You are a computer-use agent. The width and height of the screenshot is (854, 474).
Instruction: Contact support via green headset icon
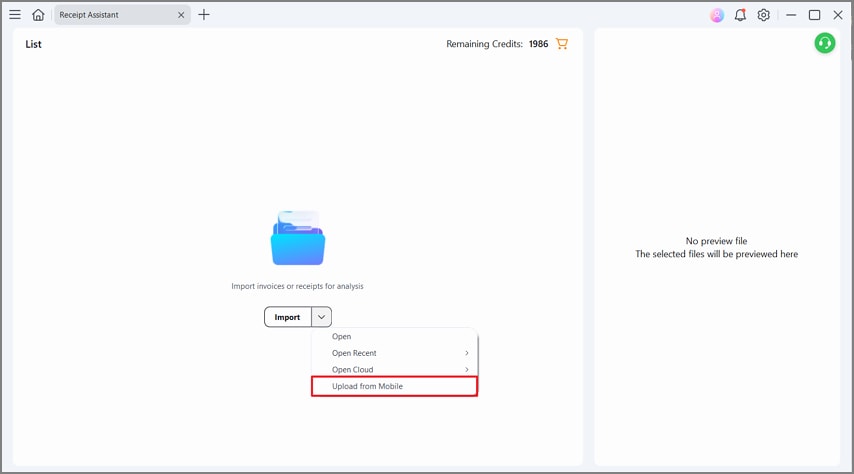coord(825,43)
